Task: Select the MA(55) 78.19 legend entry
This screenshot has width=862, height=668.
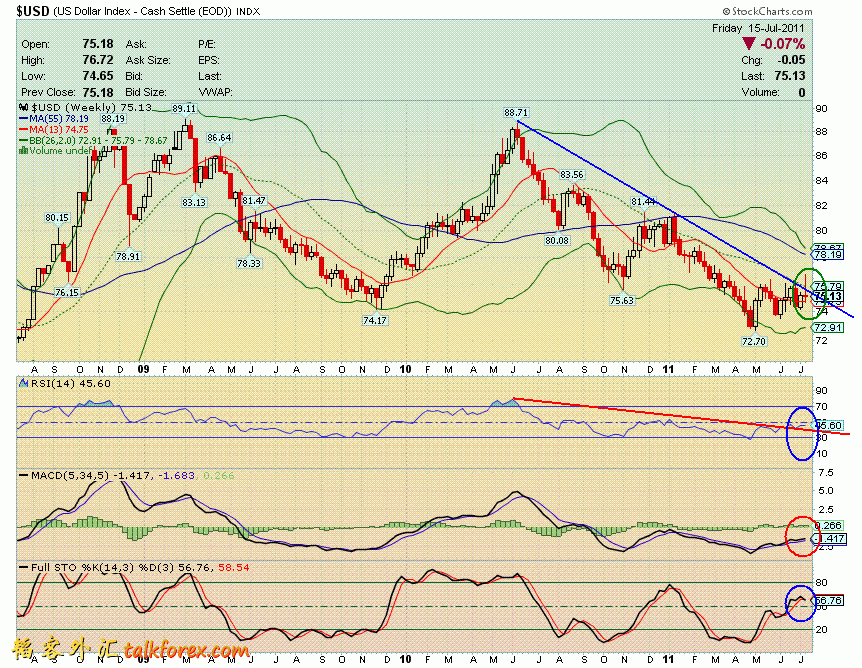Action: 62,118
